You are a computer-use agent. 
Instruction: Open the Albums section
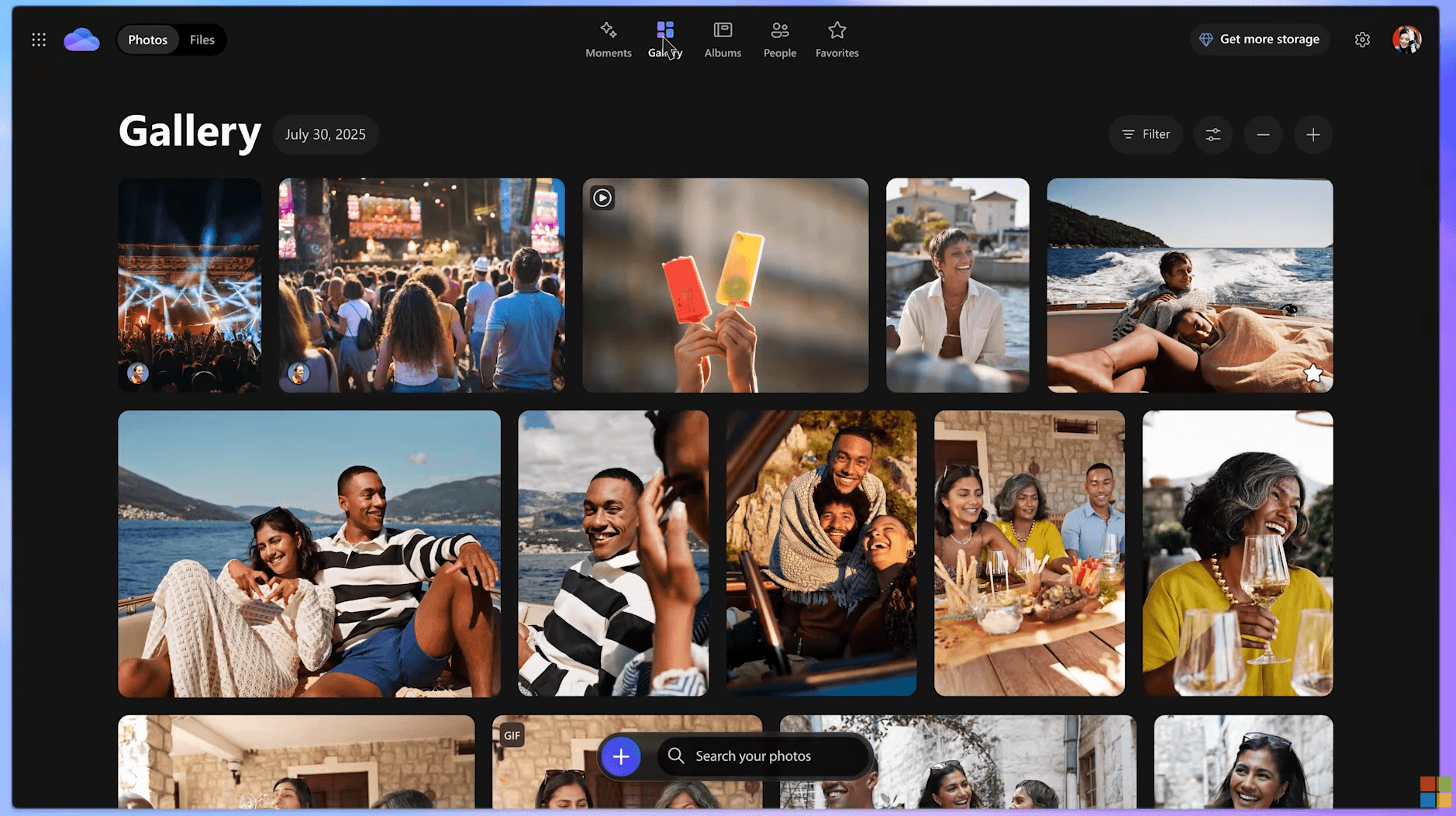[722, 40]
